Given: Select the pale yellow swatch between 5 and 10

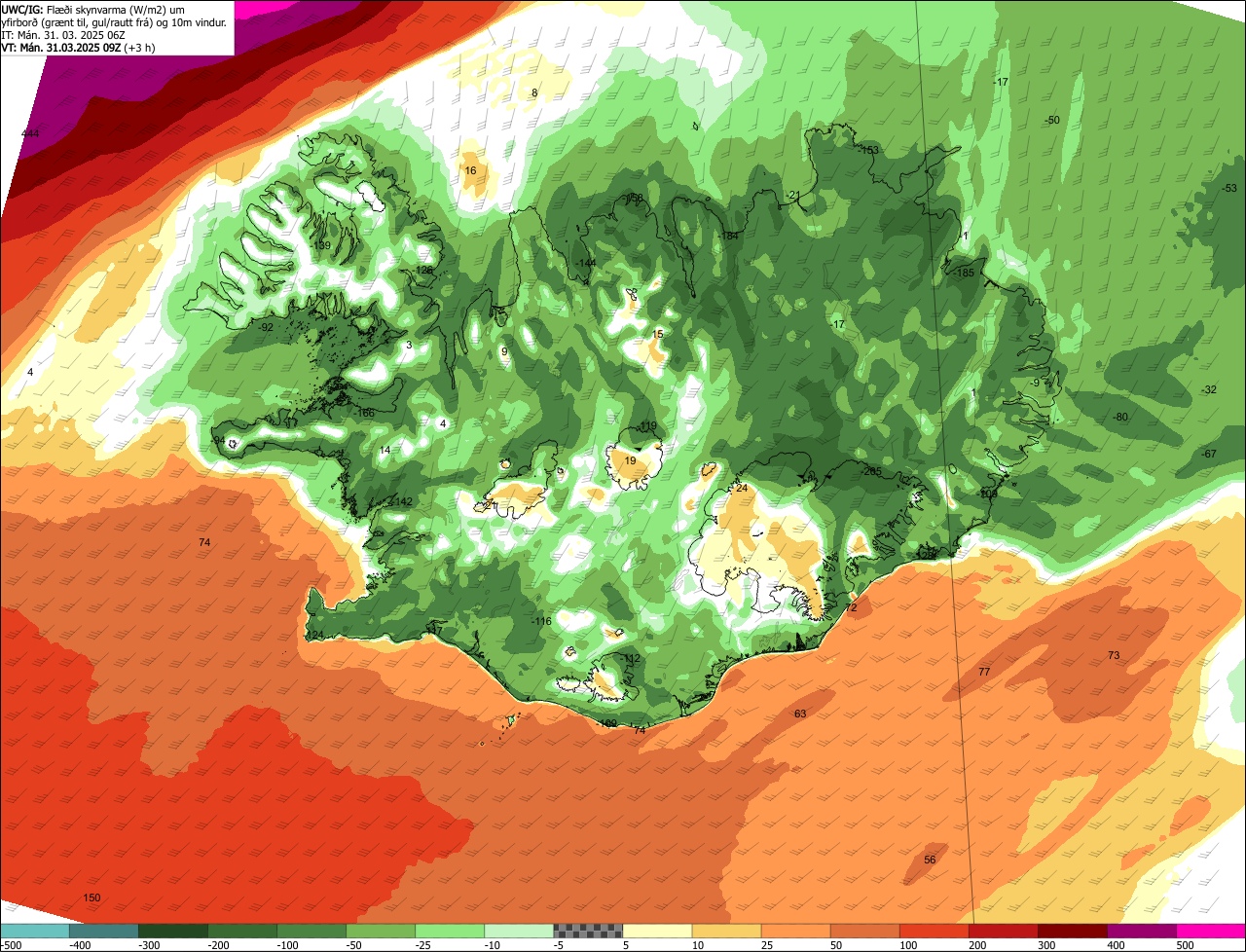Looking at the screenshot, I should tap(657, 931).
